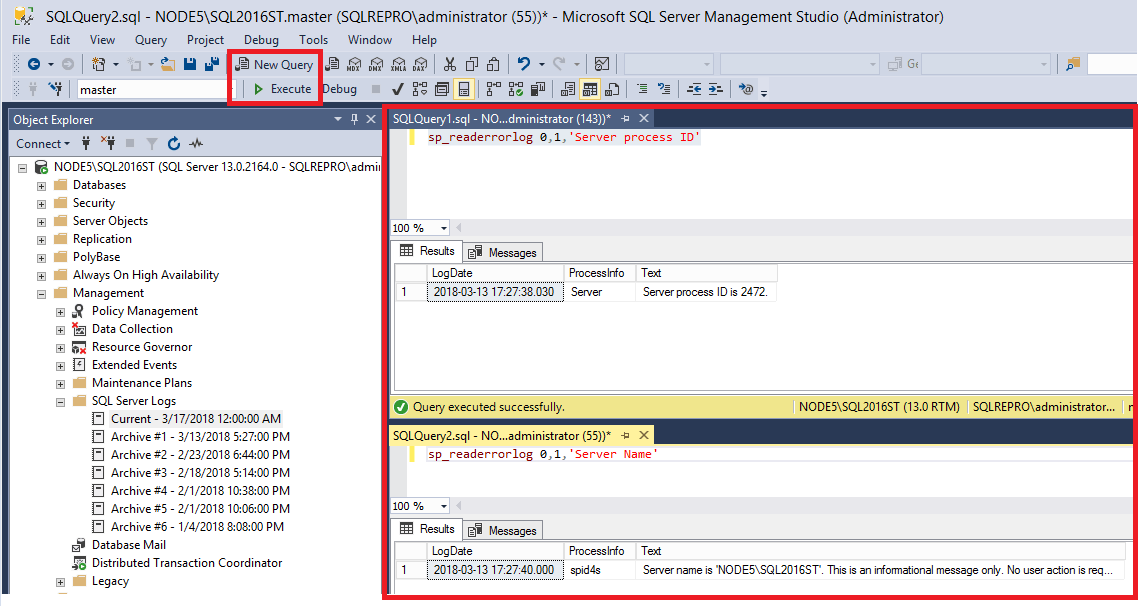1145x606 pixels.
Task: Switch to the Messages tab of SQLQuery1
Action: click(x=502, y=251)
